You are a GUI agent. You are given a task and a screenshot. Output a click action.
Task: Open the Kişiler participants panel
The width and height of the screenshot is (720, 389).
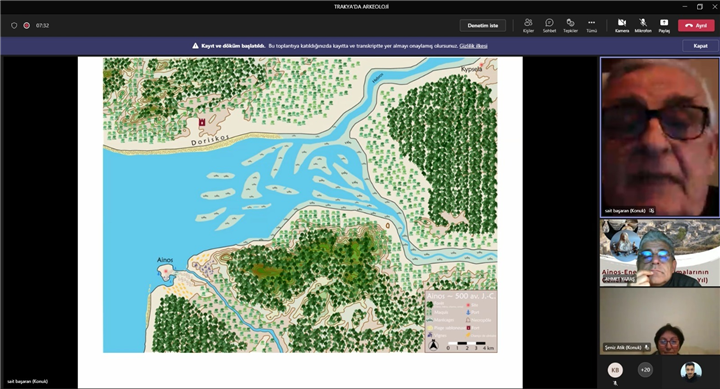(x=529, y=25)
